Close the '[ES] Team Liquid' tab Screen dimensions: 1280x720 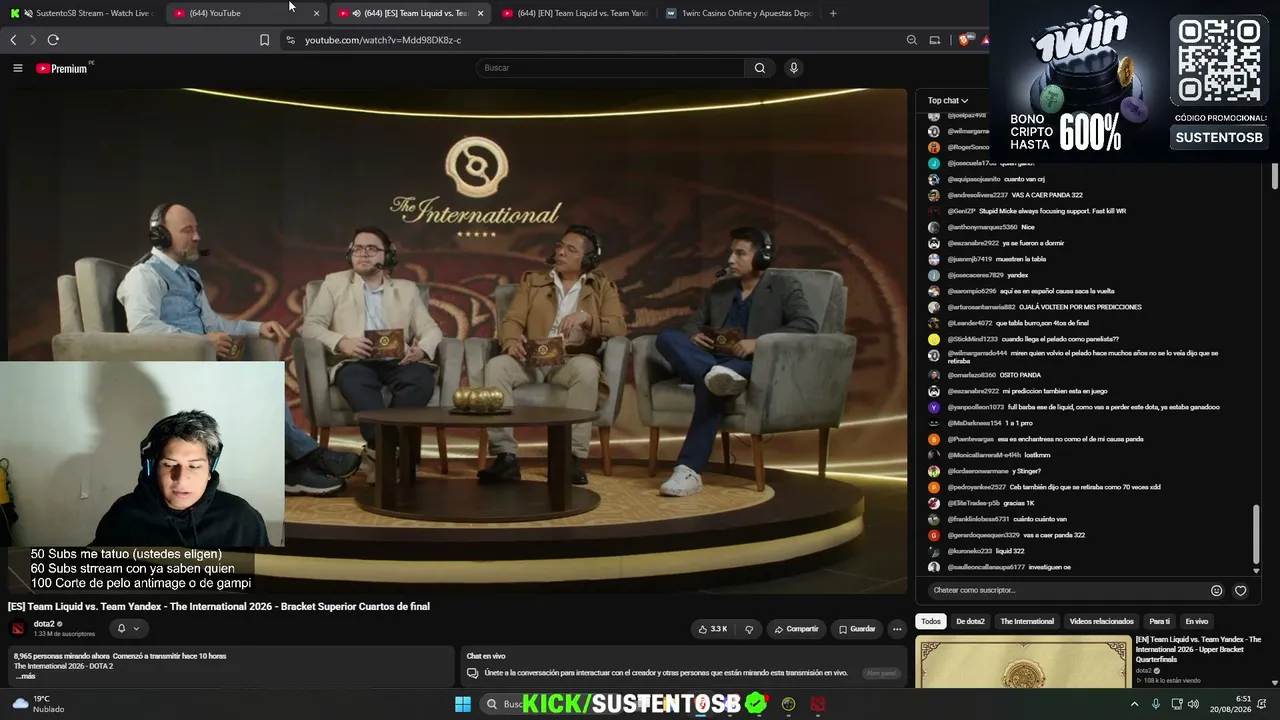480,13
